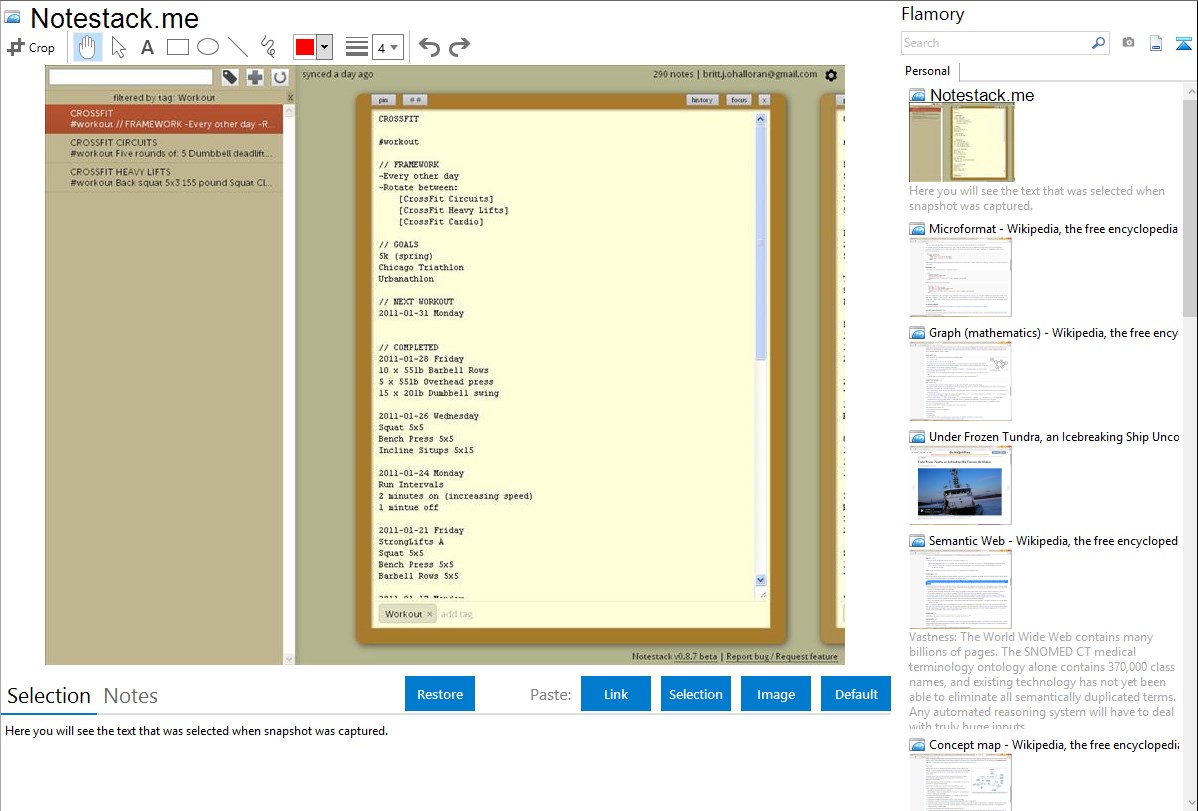Select the CROSSFIT CIRCUITS note

point(164,148)
